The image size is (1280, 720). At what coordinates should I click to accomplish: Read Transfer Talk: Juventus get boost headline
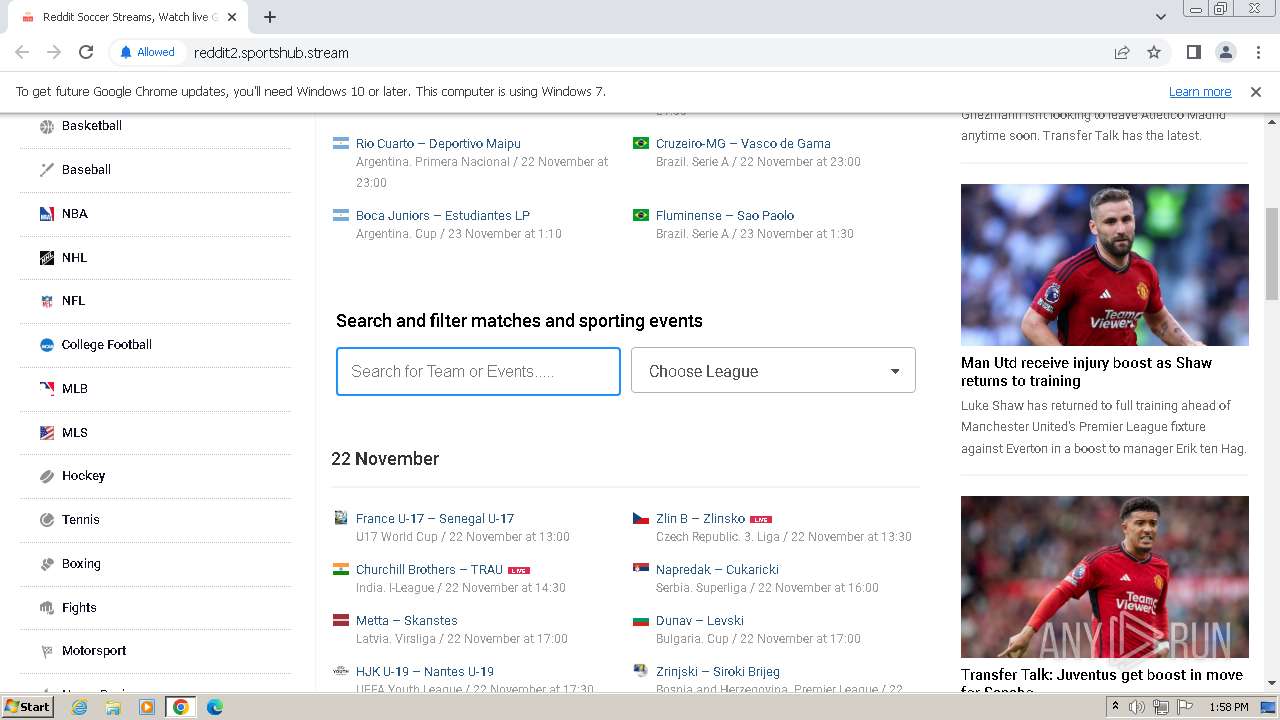1102,682
